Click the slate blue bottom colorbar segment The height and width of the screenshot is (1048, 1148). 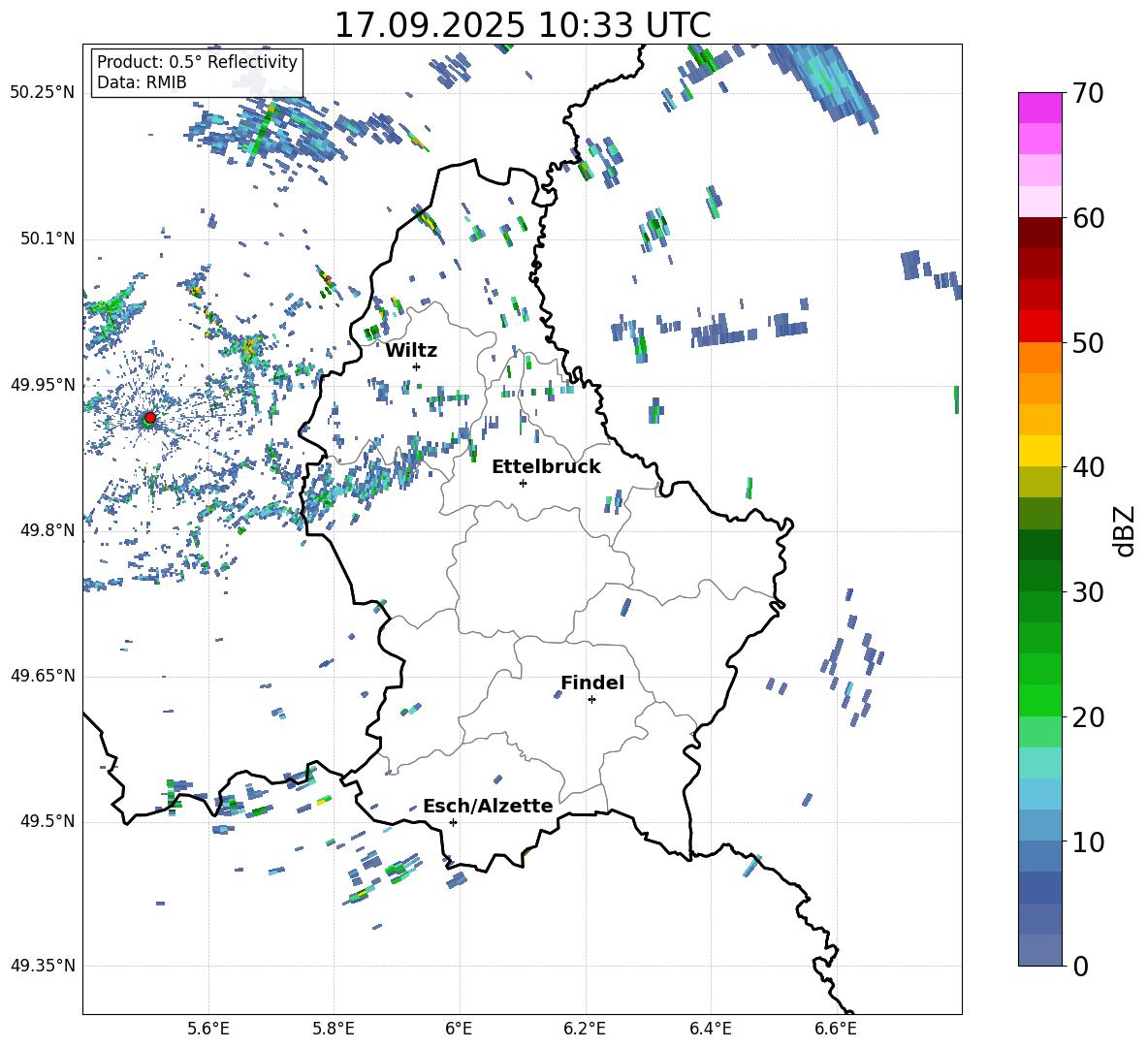[x=1039, y=950]
